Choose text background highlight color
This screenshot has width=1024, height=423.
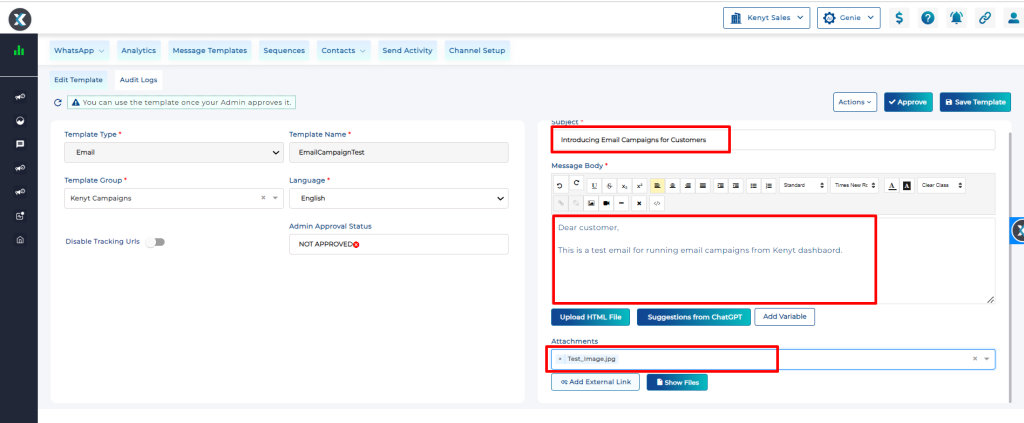[906, 185]
